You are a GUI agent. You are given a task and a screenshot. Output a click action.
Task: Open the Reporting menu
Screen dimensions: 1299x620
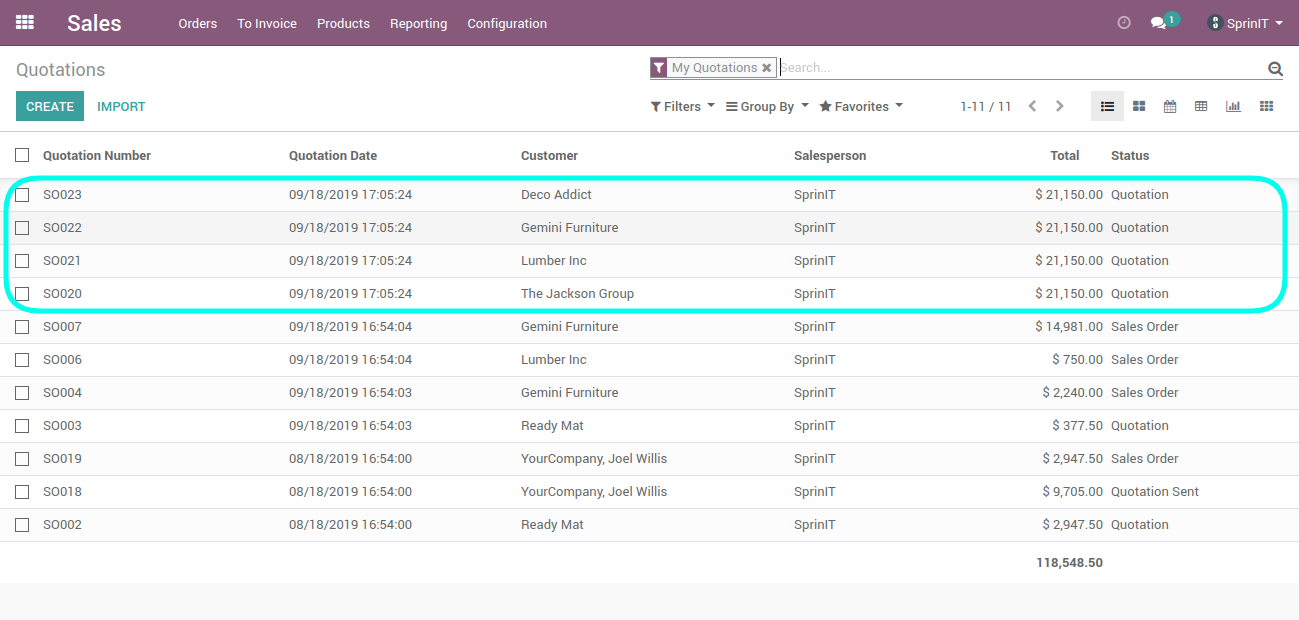419,23
